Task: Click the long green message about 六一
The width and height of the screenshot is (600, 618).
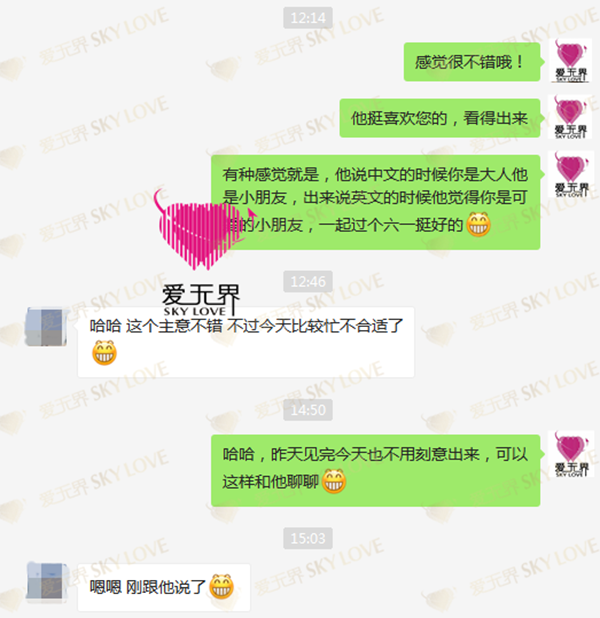Action: click(x=376, y=202)
